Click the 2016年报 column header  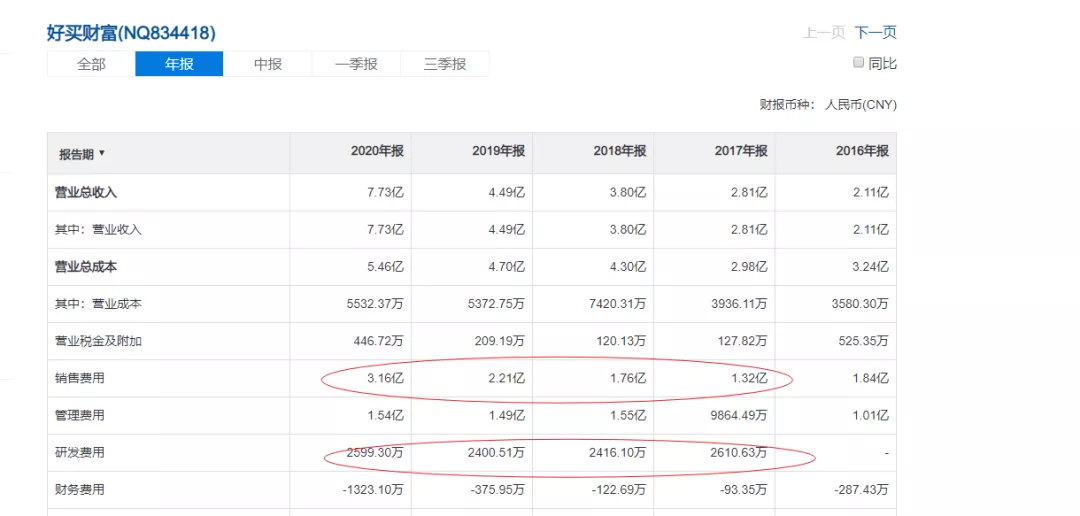pyautogui.click(x=862, y=152)
